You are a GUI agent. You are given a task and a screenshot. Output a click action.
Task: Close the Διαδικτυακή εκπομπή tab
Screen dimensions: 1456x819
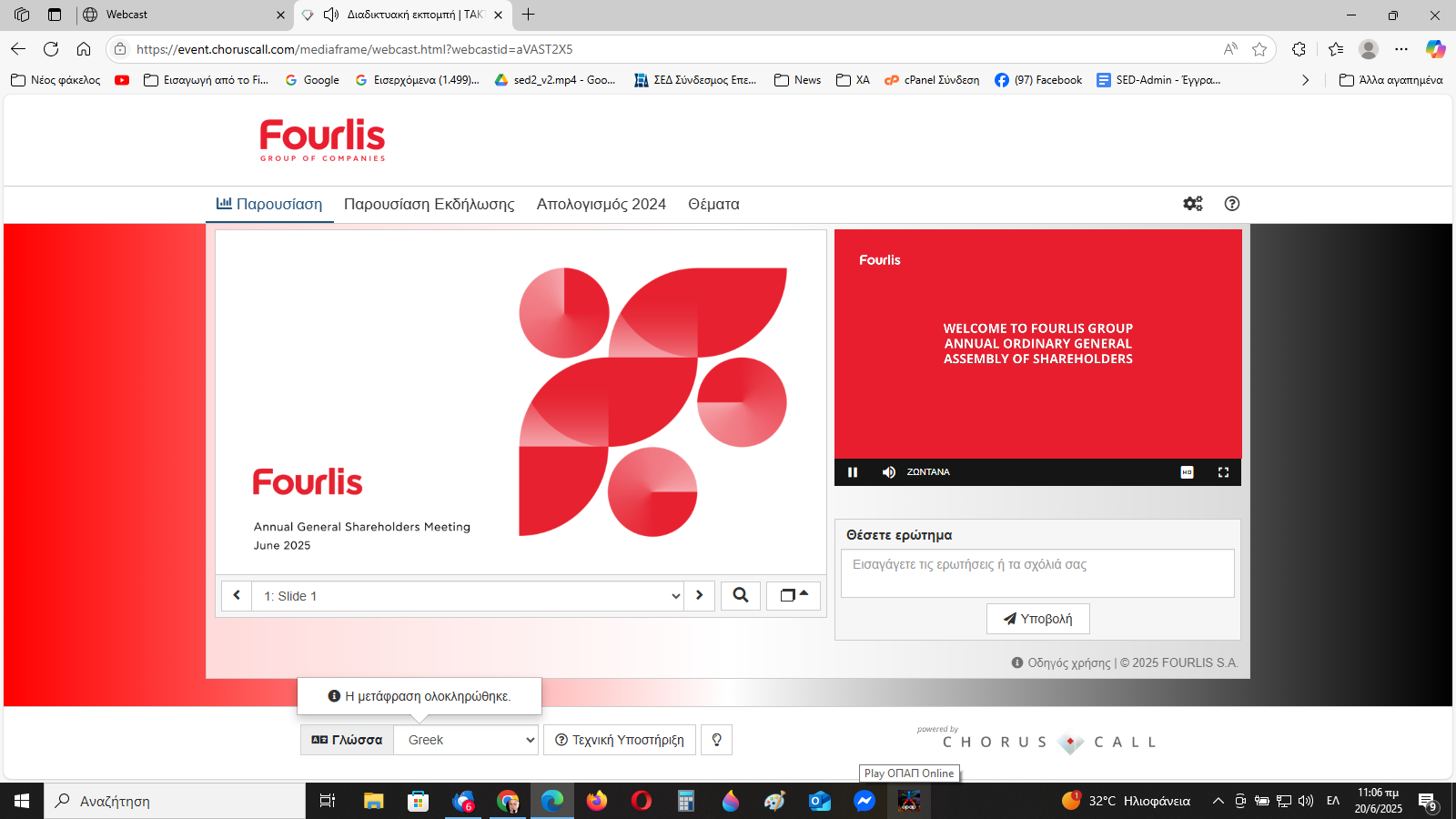(x=498, y=15)
